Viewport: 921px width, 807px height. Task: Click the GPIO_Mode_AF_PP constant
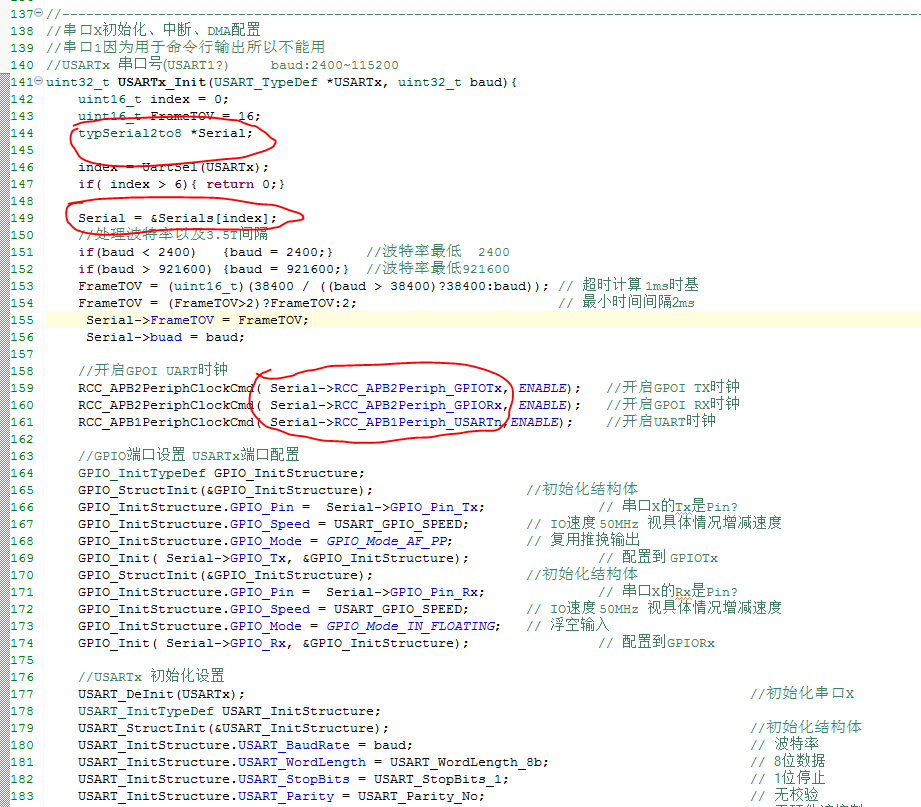388,541
